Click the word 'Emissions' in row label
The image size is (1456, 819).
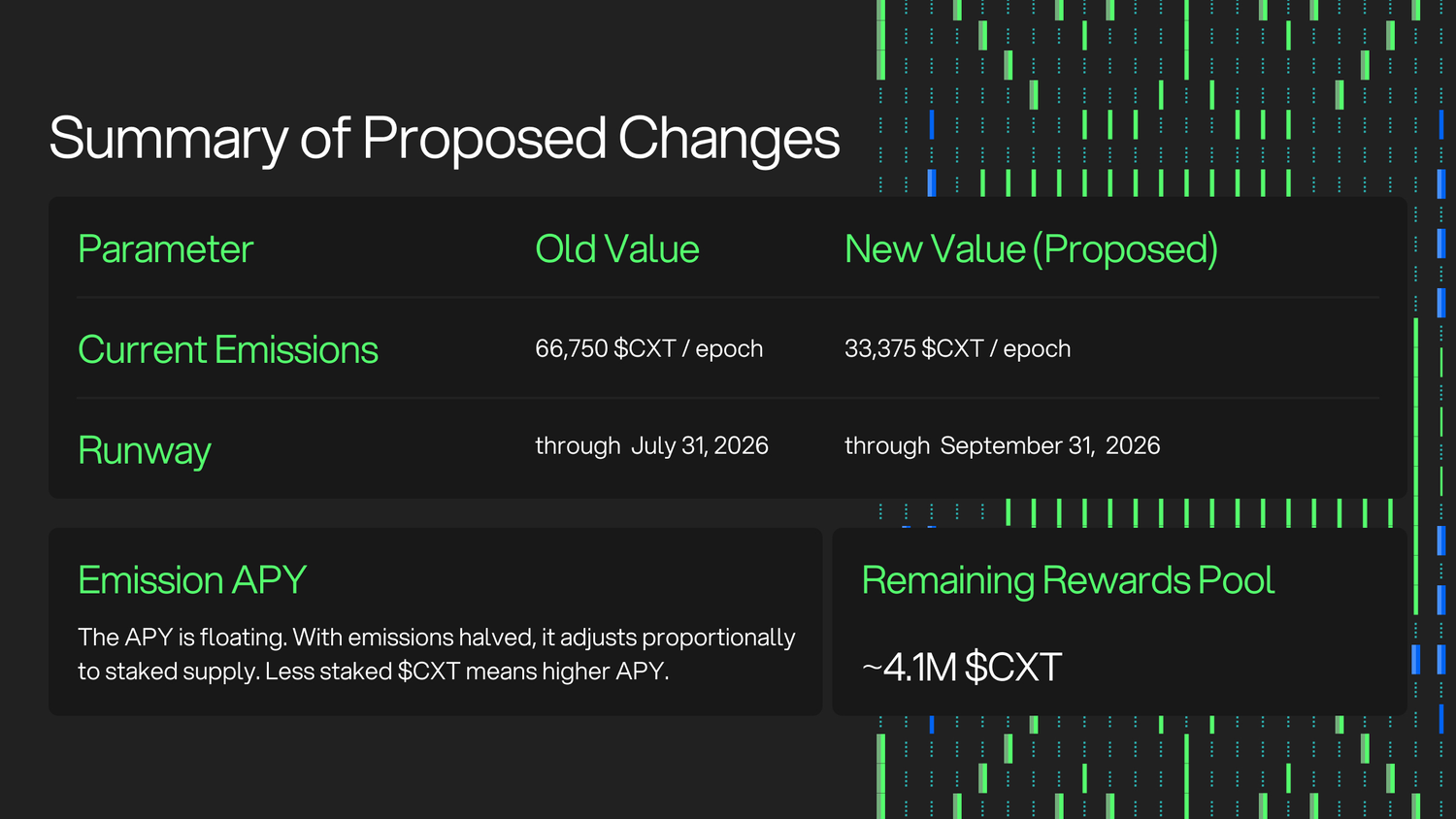[296, 349]
